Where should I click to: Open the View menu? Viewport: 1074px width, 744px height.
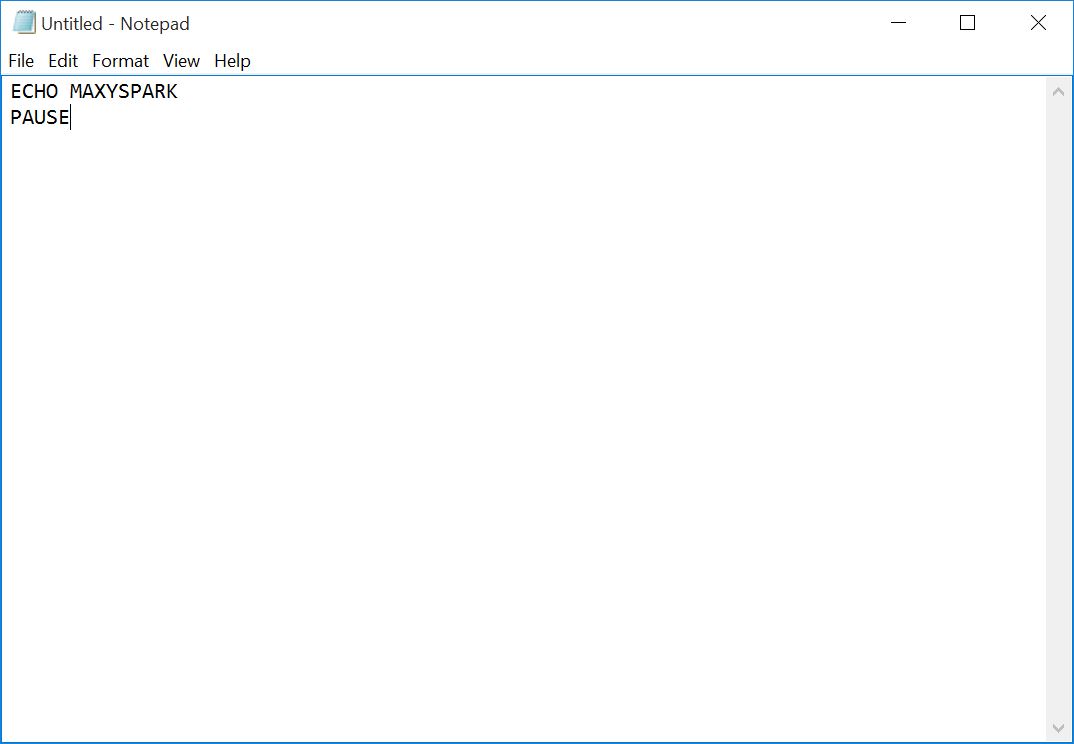(182, 61)
